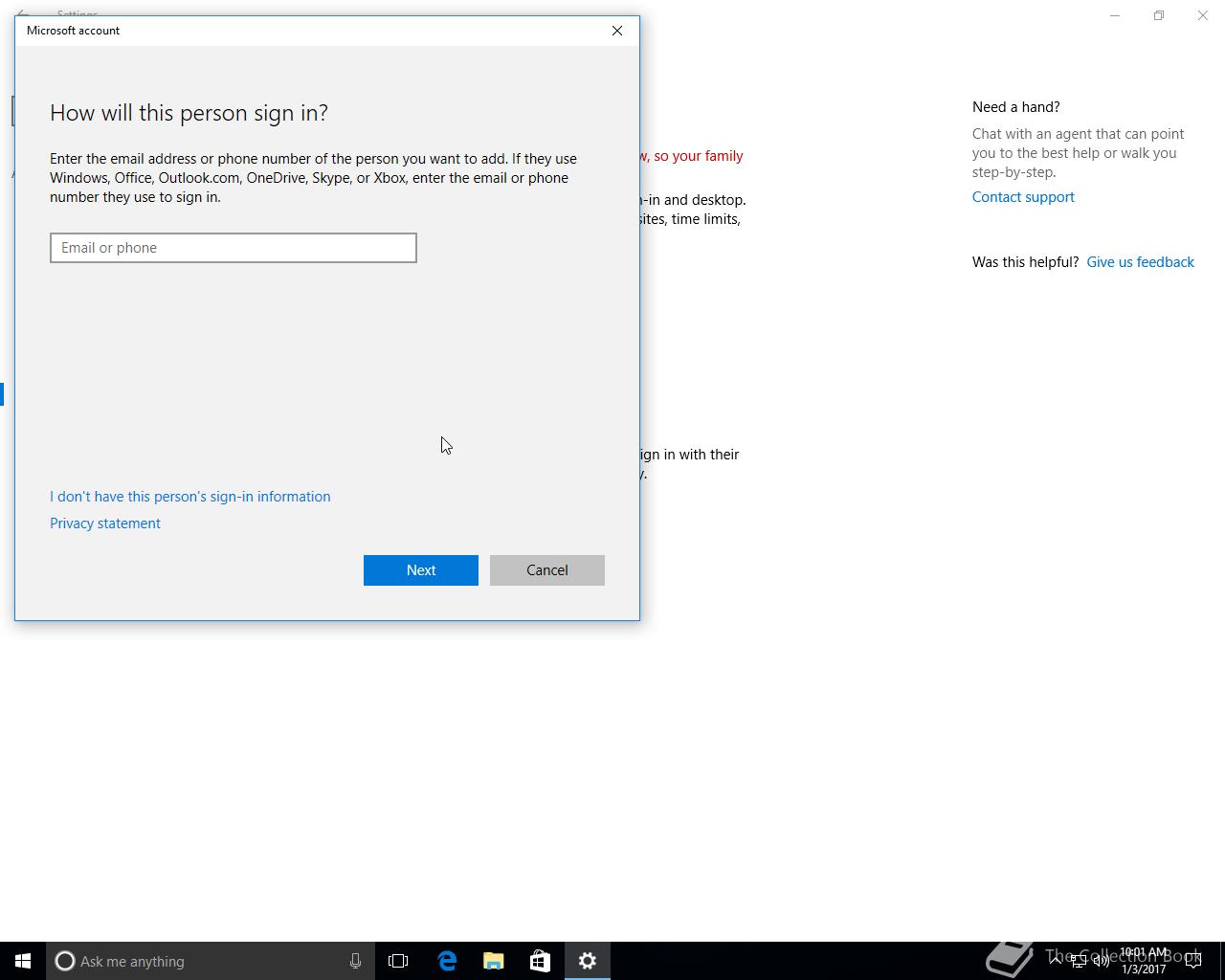Screen dimensions: 1225x980
Task: Click the Give us feedback link
Action: tap(1140, 262)
